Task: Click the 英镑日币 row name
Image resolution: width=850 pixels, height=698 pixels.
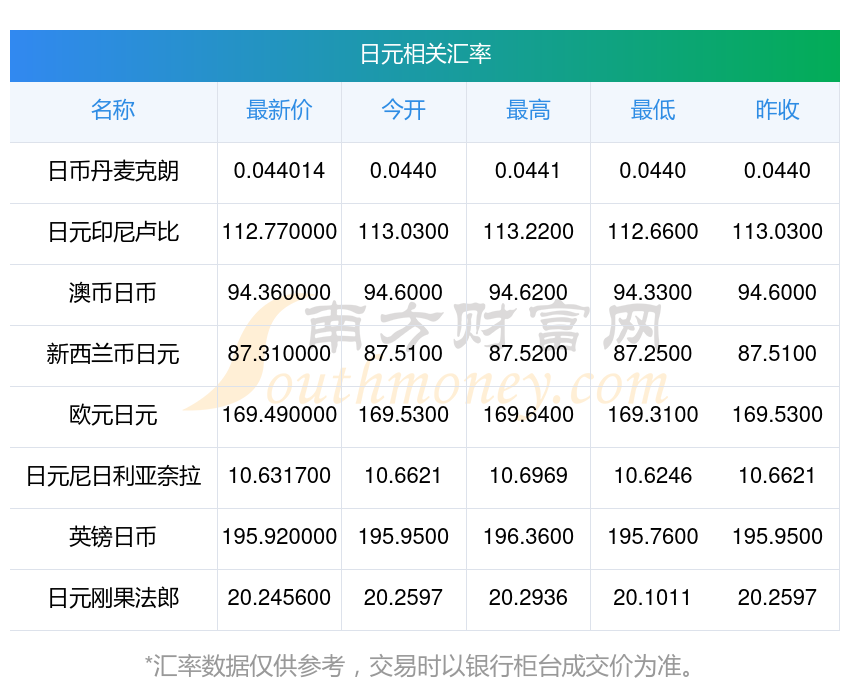Action: pos(113,538)
